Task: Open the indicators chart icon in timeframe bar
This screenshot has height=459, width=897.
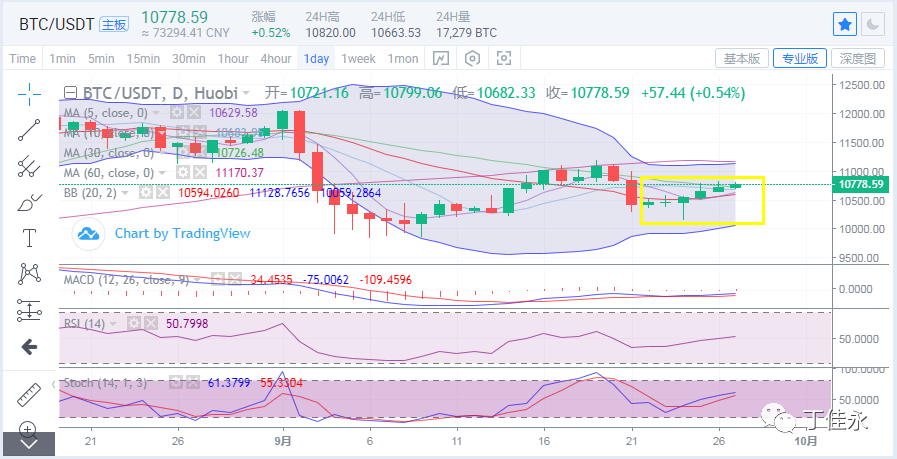Action: pos(440,58)
